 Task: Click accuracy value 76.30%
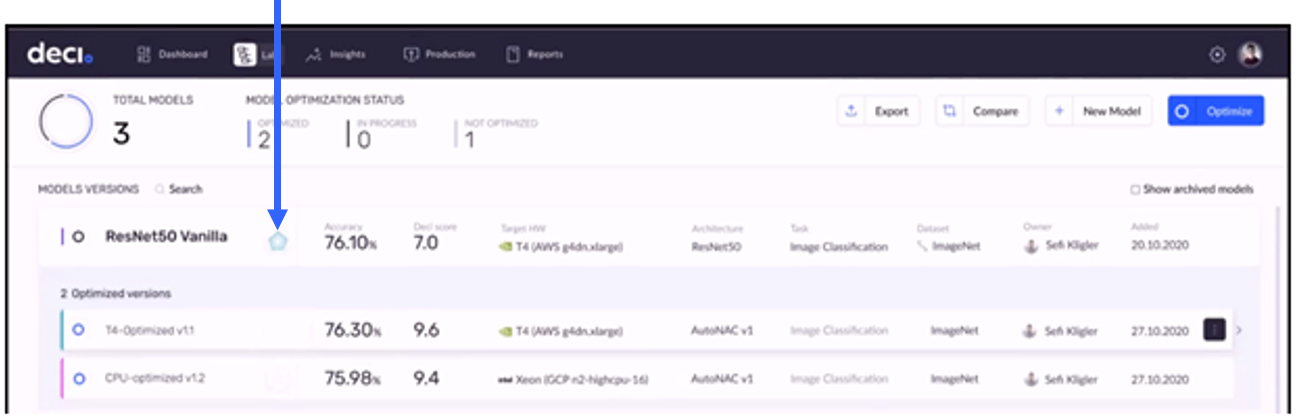(353, 330)
